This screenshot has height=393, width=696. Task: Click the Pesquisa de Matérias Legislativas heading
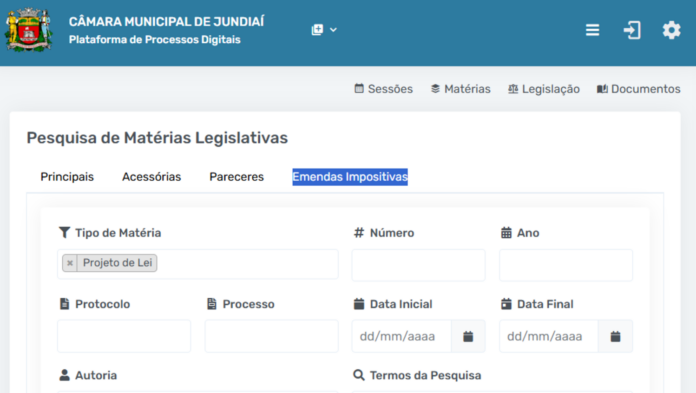coord(157,138)
